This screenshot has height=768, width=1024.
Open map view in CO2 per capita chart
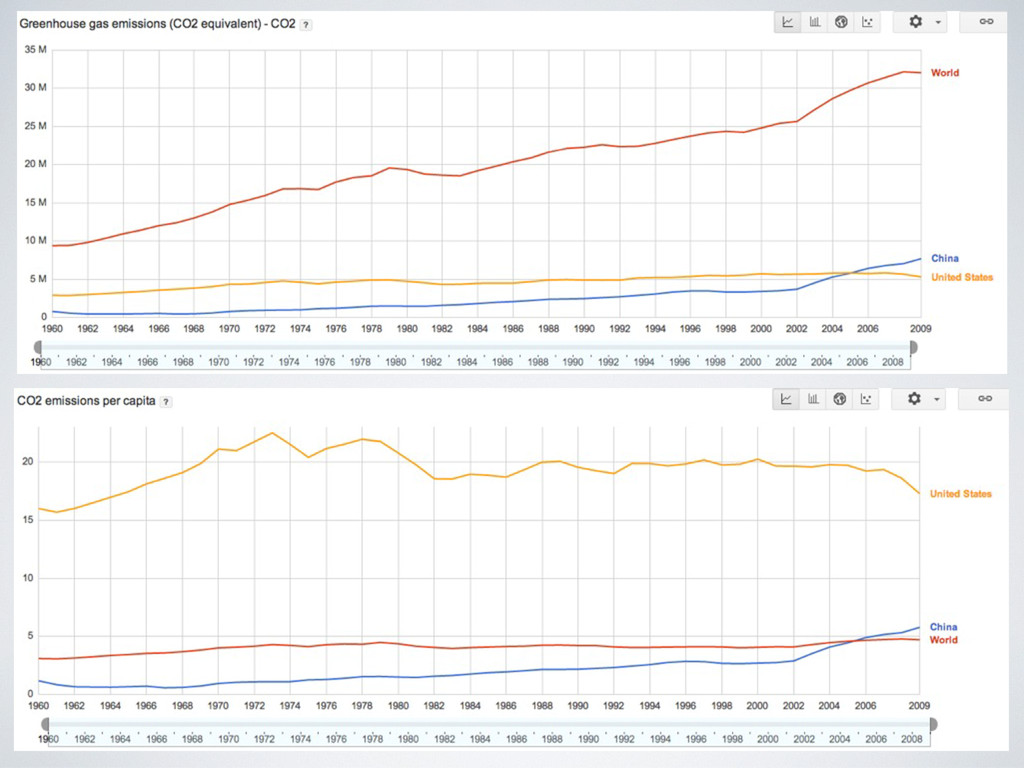[x=840, y=399]
